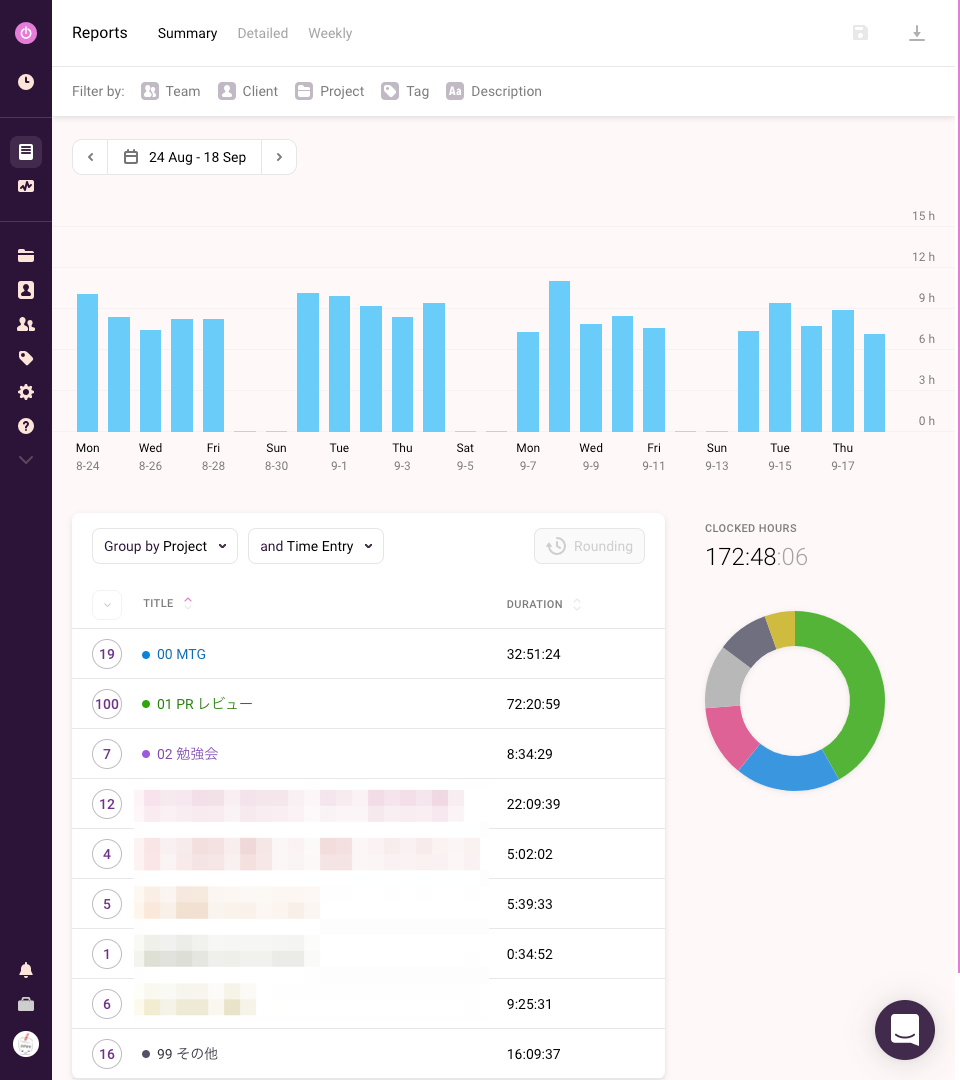Open Projects folder icon in sidebar

(x=25, y=256)
